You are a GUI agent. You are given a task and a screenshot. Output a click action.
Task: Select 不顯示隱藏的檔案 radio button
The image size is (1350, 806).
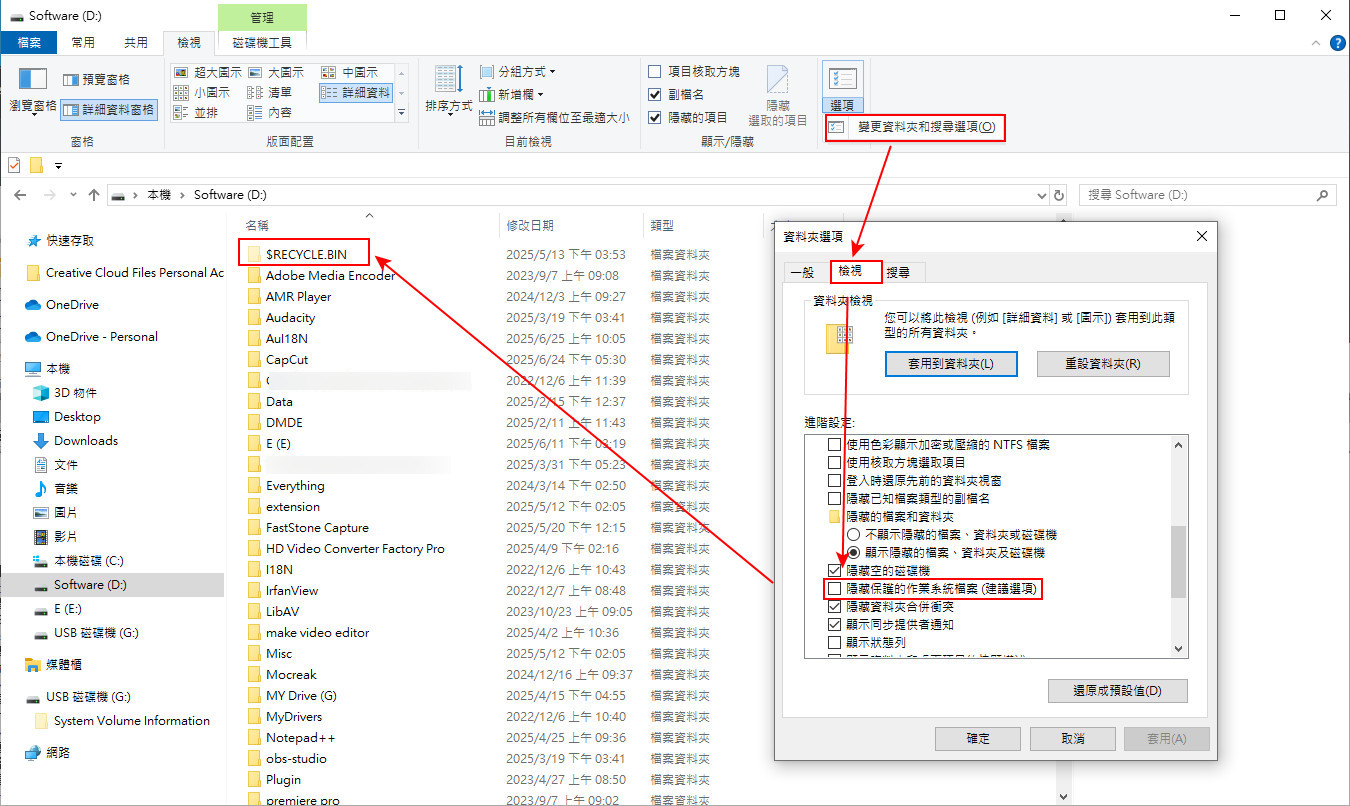[x=853, y=534]
